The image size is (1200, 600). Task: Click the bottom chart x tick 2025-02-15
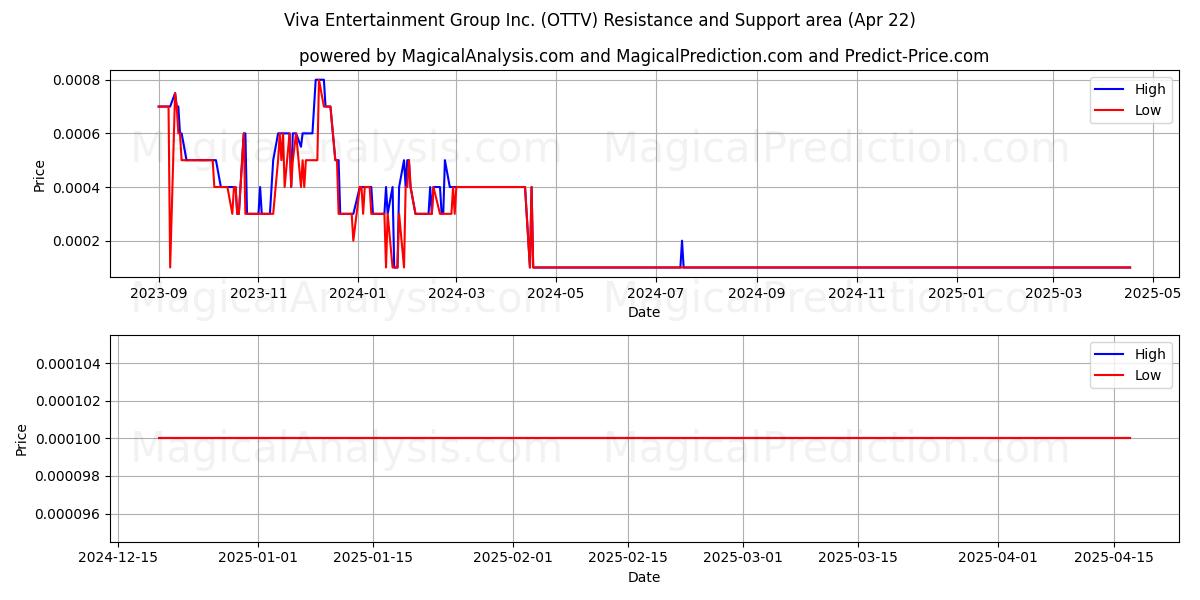click(x=628, y=557)
